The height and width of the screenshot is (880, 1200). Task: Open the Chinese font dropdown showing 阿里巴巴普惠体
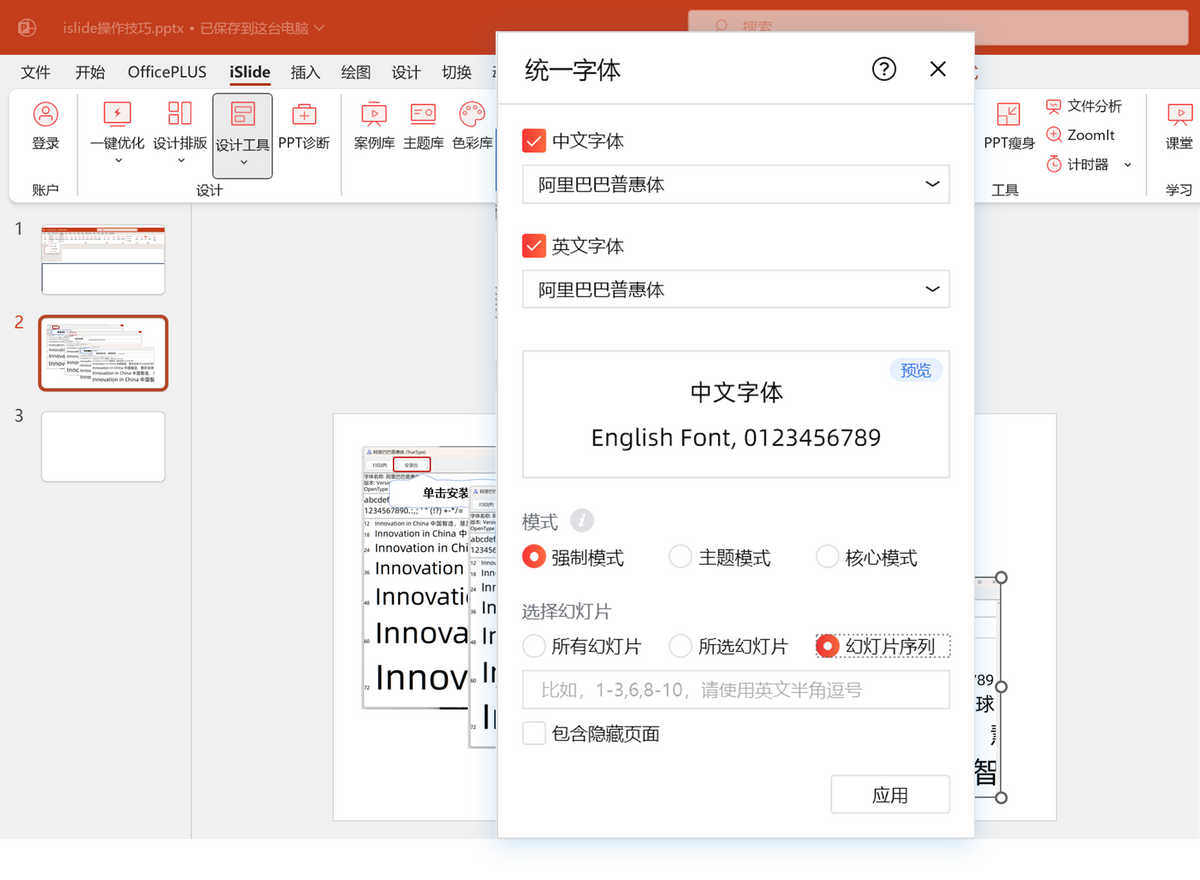(x=735, y=184)
